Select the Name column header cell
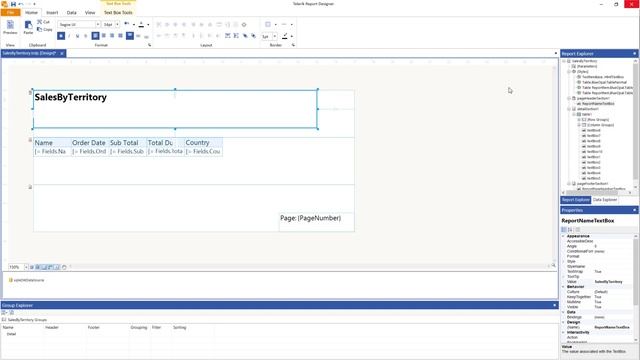This screenshot has width=640, height=360. coord(52,142)
